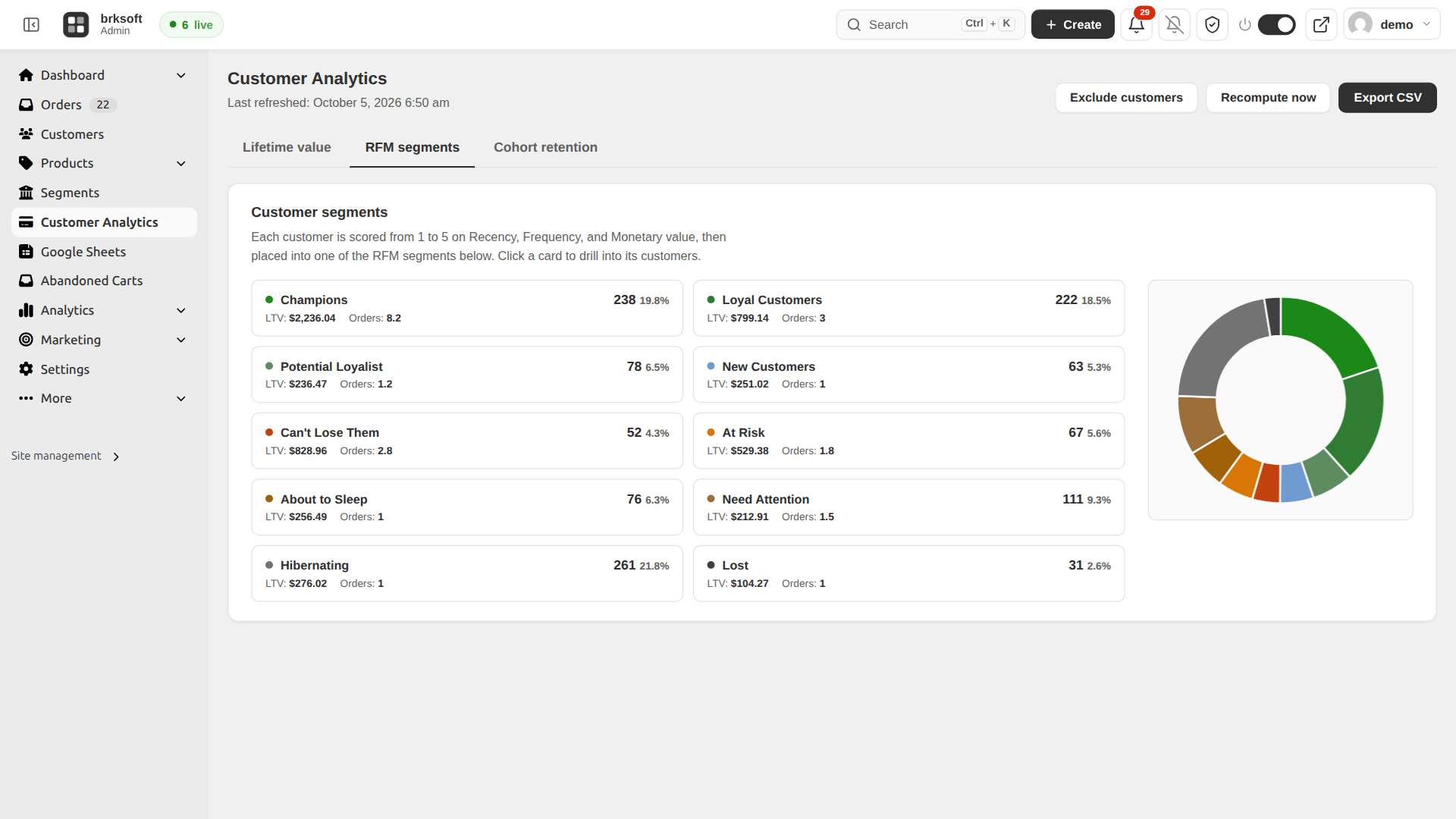
Task: Click the Analytics bar chart icon
Action: click(x=27, y=310)
